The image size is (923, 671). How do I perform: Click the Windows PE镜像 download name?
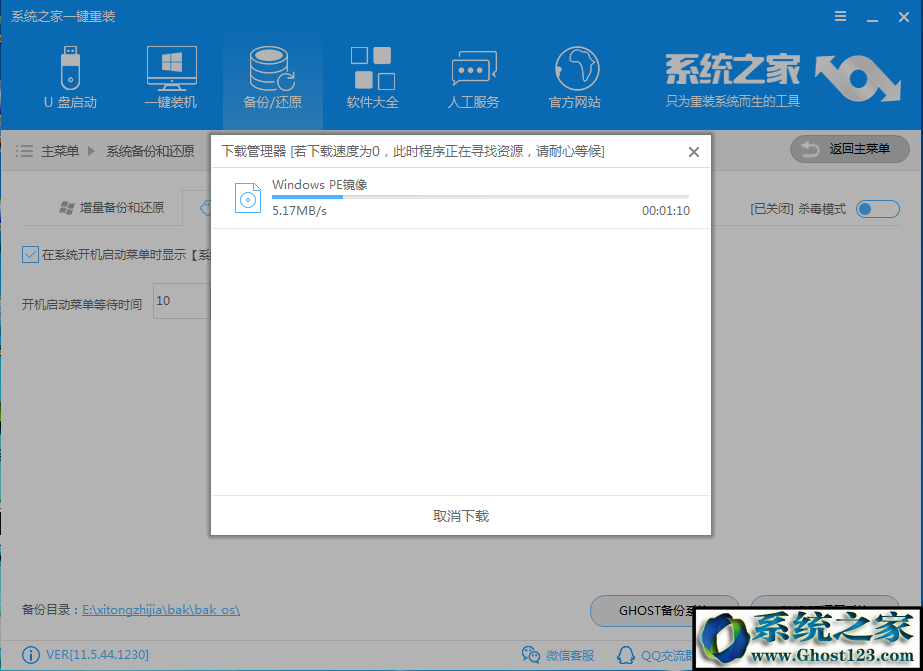(320, 185)
